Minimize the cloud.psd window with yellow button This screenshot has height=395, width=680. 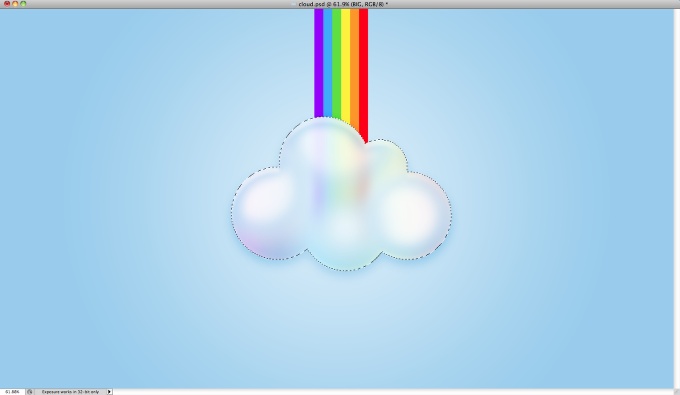(15, 3)
